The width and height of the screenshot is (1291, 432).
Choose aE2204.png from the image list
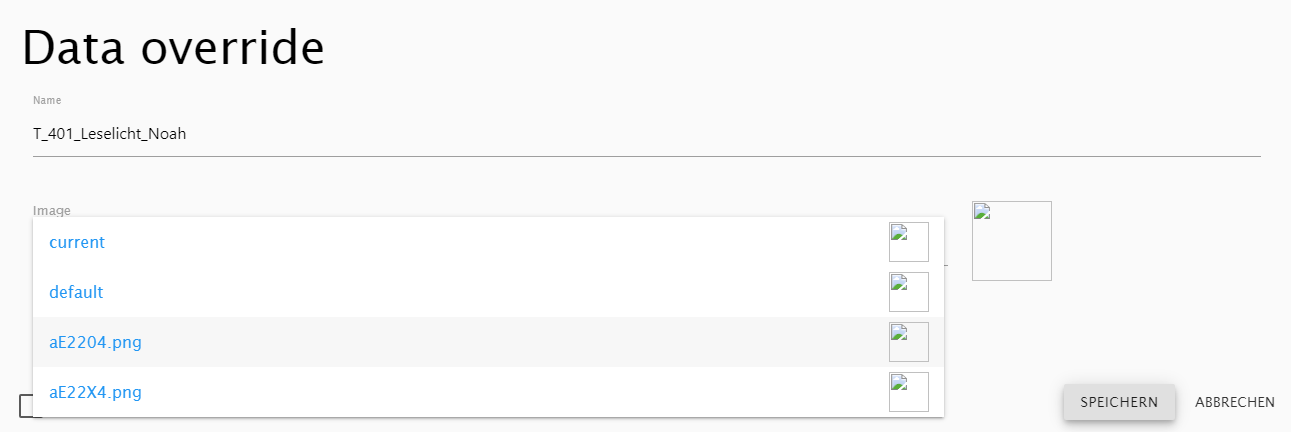click(95, 342)
